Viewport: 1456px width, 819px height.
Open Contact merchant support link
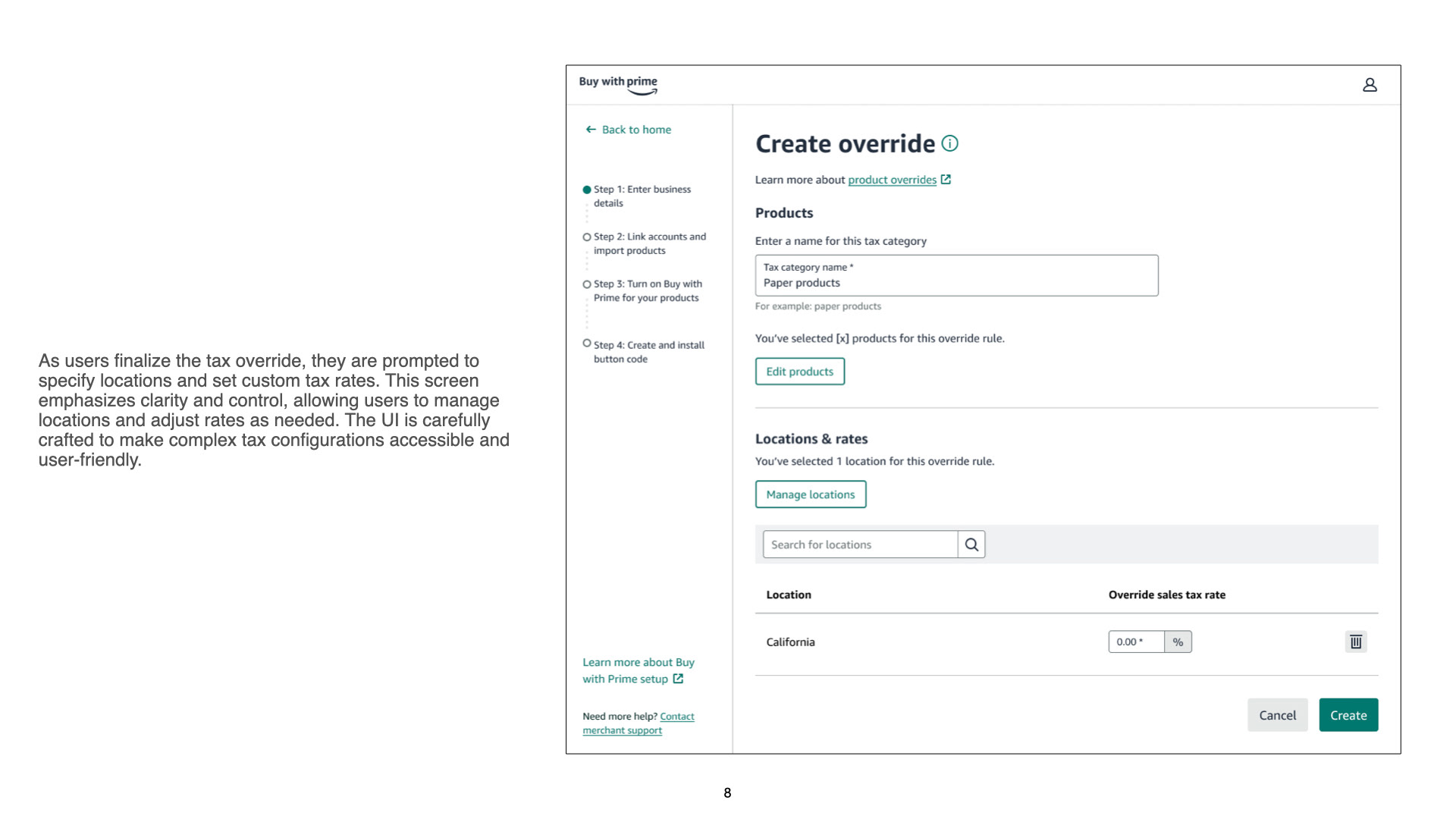(x=676, y=717)
